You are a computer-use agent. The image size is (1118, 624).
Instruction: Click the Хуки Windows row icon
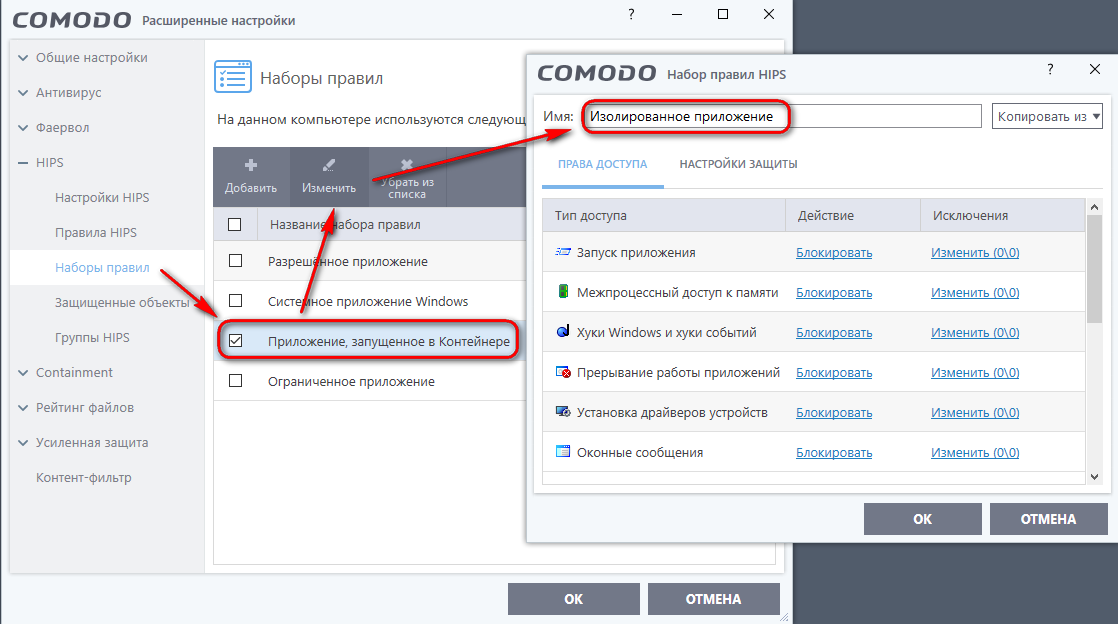(x=563, y=332)
